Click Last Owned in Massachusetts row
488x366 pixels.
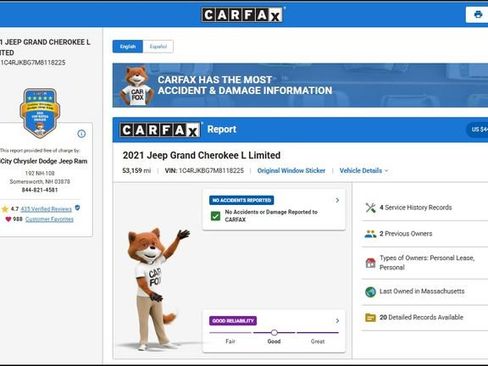(x=425, y=292)
